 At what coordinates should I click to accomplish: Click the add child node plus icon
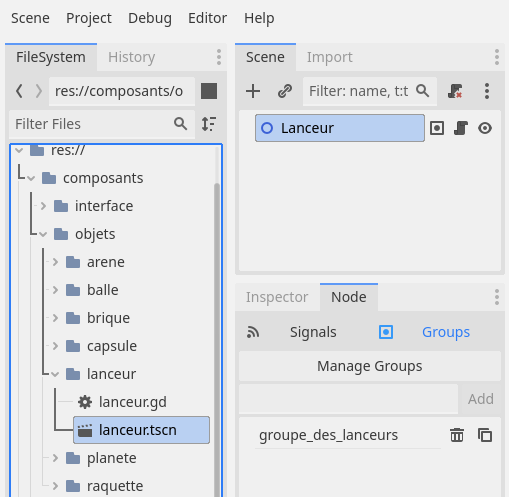253,91
